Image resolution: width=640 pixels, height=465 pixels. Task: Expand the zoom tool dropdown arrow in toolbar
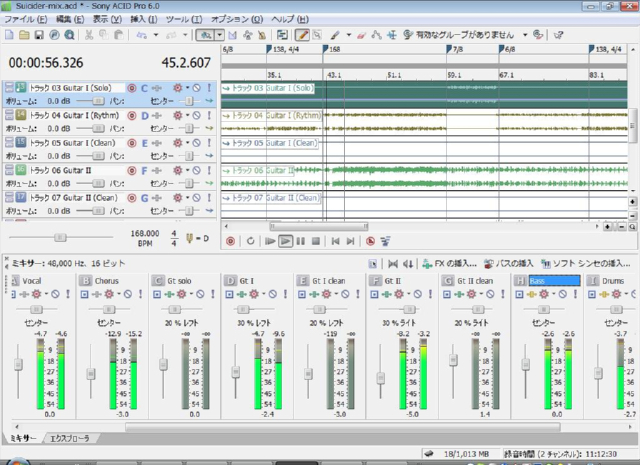[219, 35]
